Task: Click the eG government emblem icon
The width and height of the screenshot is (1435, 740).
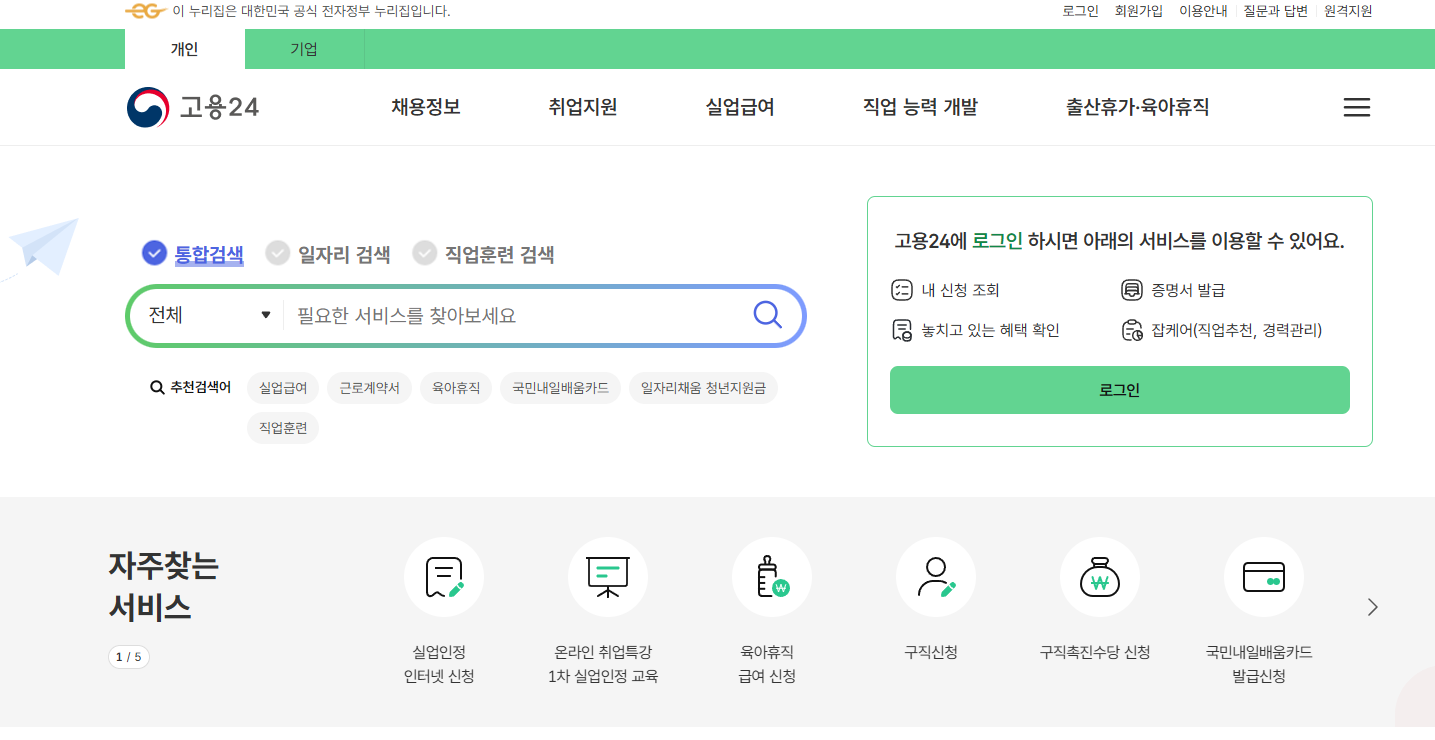Action: tap(146, 11)
